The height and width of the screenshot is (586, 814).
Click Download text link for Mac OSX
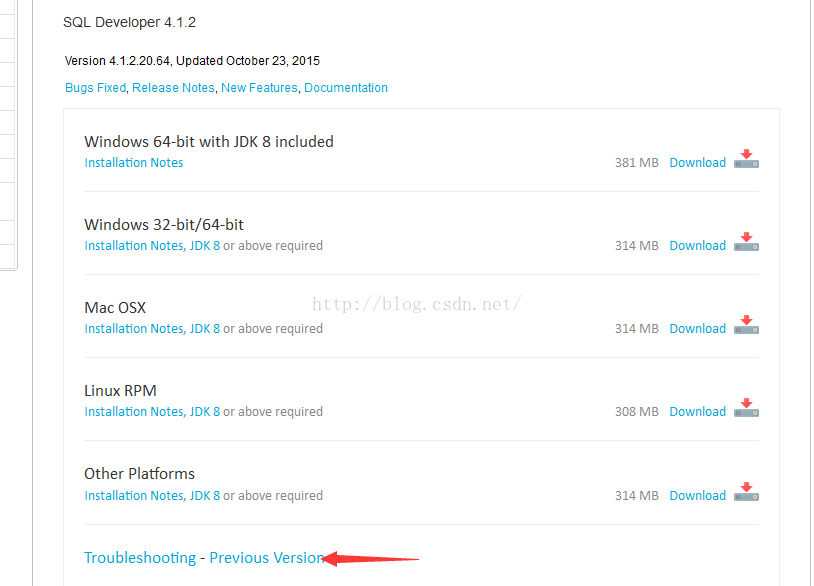697,329
